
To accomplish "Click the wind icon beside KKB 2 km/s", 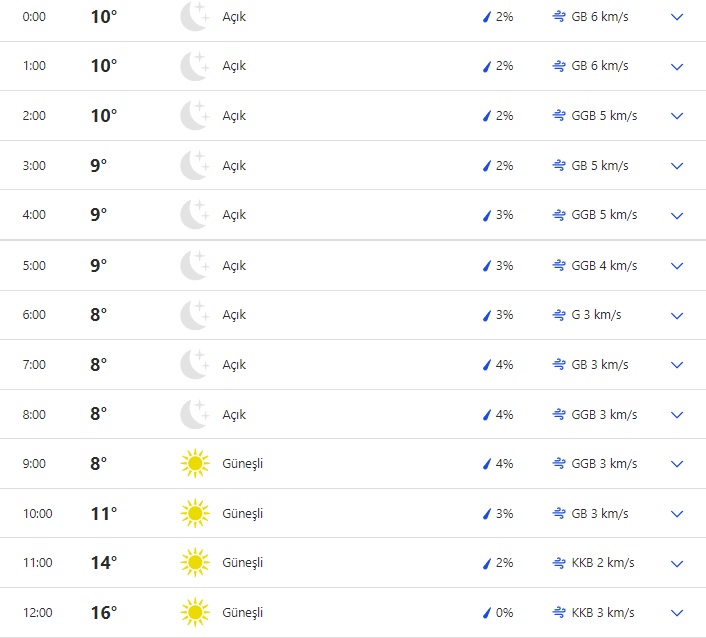I will pos(559,563).
